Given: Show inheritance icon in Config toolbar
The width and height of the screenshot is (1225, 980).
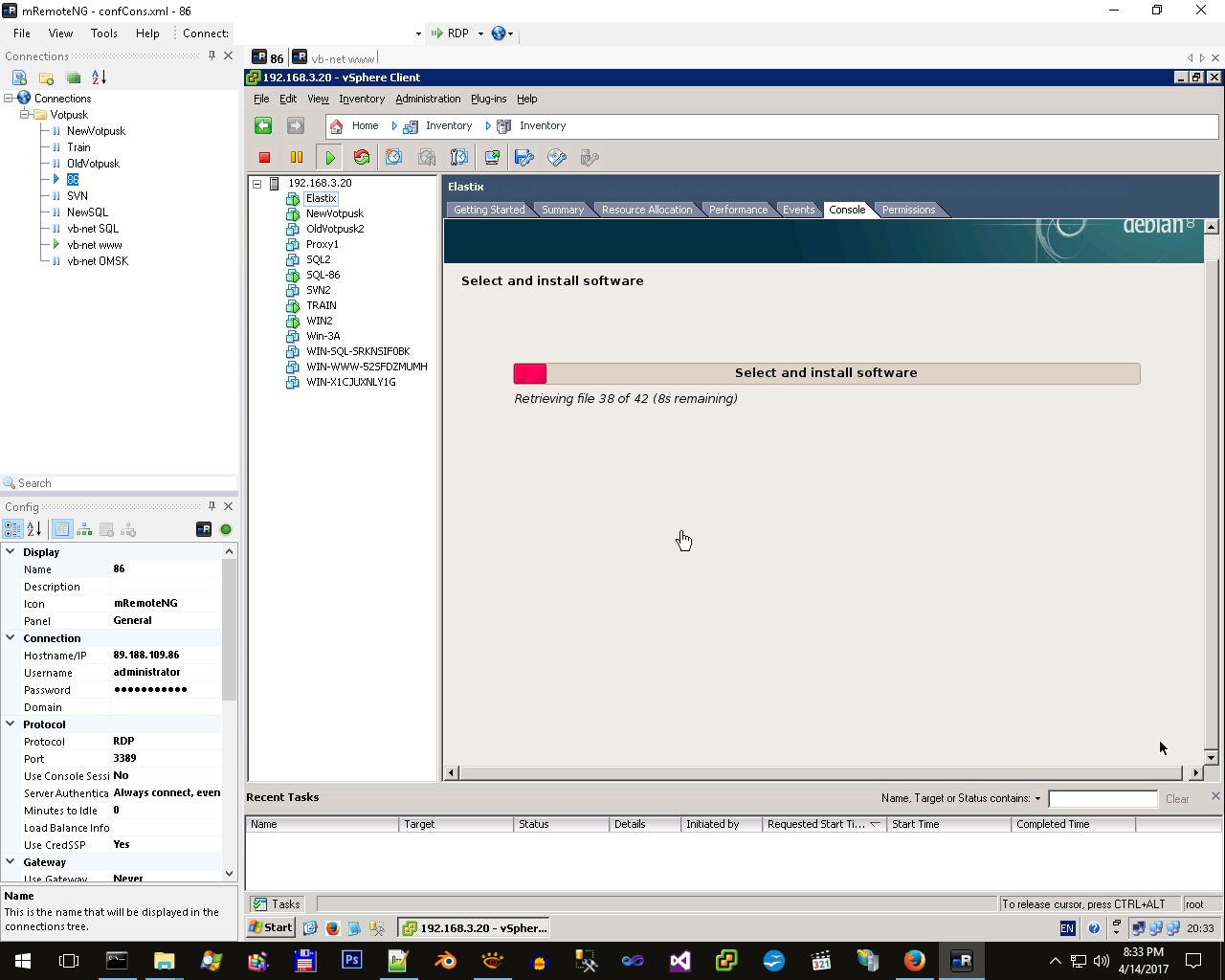Looking at the screenshot, I should click(84, 529).
